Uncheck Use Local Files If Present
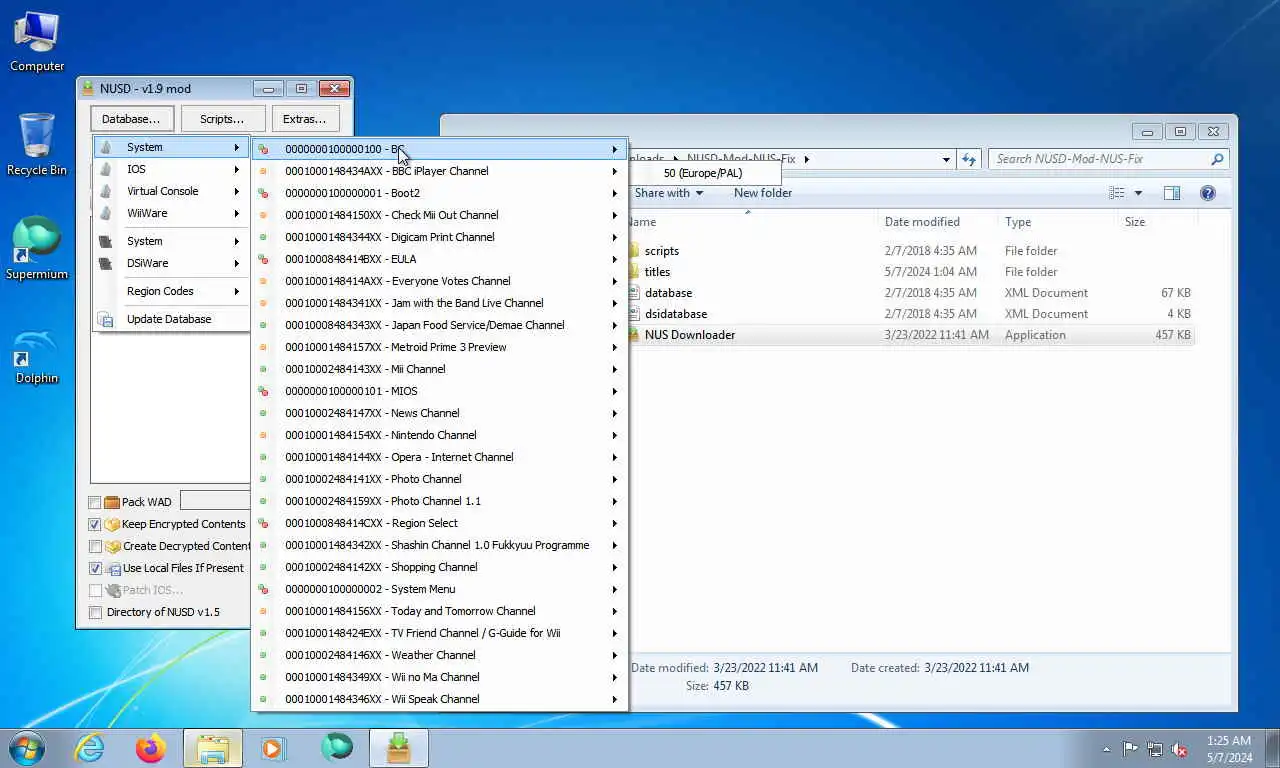 (95, 568)
